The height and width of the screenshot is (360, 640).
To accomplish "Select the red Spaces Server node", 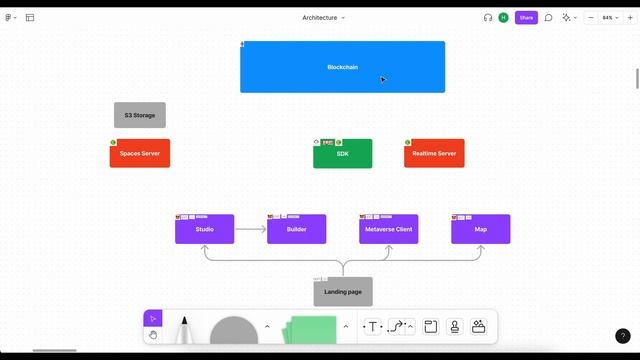I will click(x=140, y=153).
